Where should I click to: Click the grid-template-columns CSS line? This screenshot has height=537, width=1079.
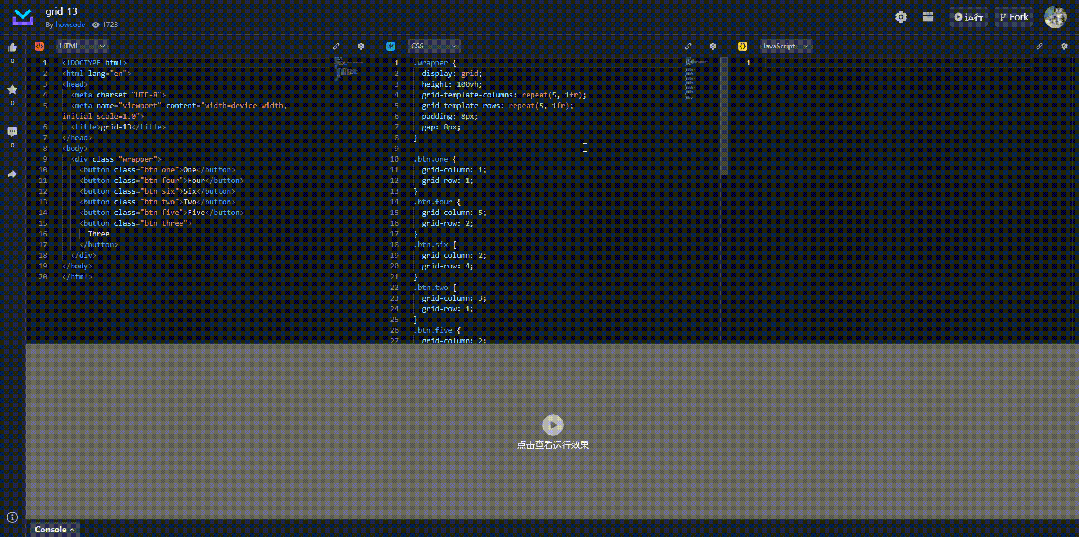pyautogui.click(x=504, y=95)
